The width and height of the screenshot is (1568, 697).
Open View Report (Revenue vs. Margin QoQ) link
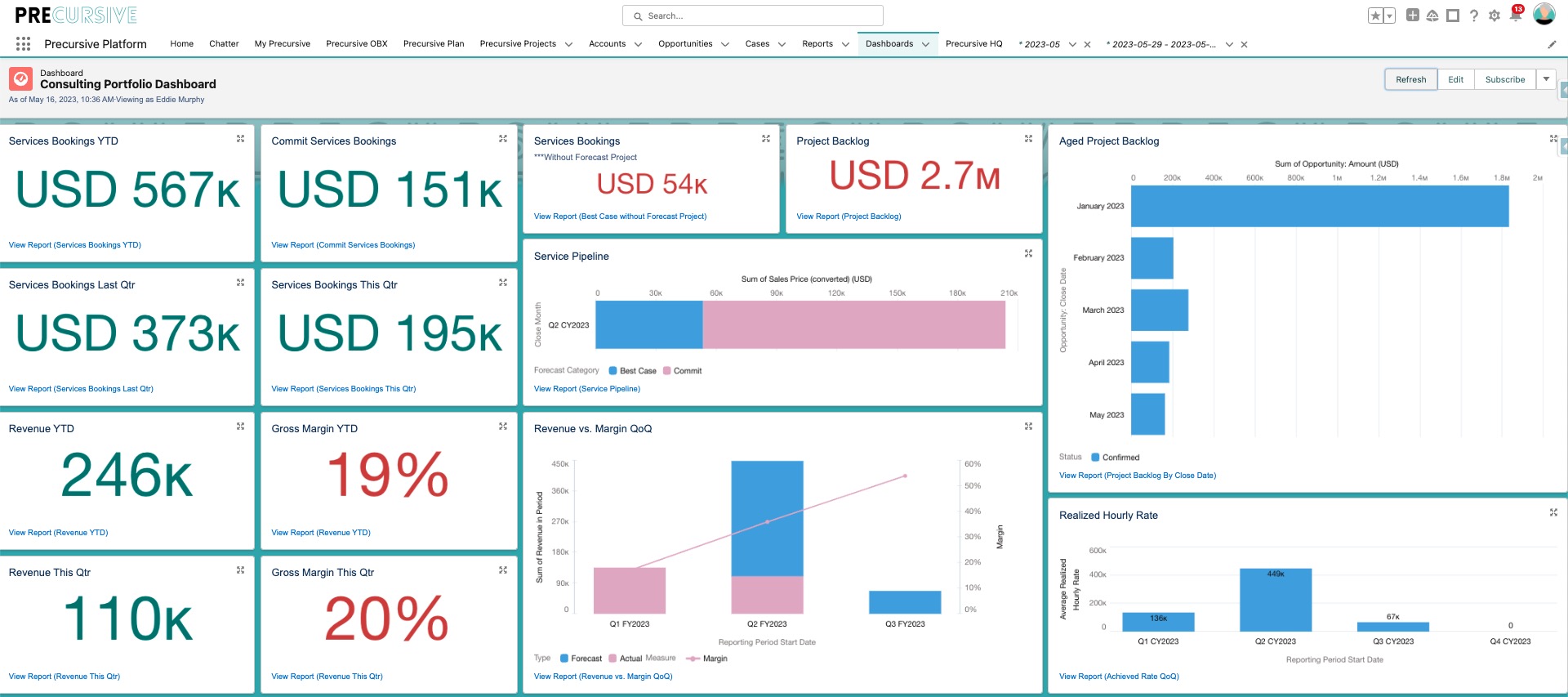tap(604, 677)
